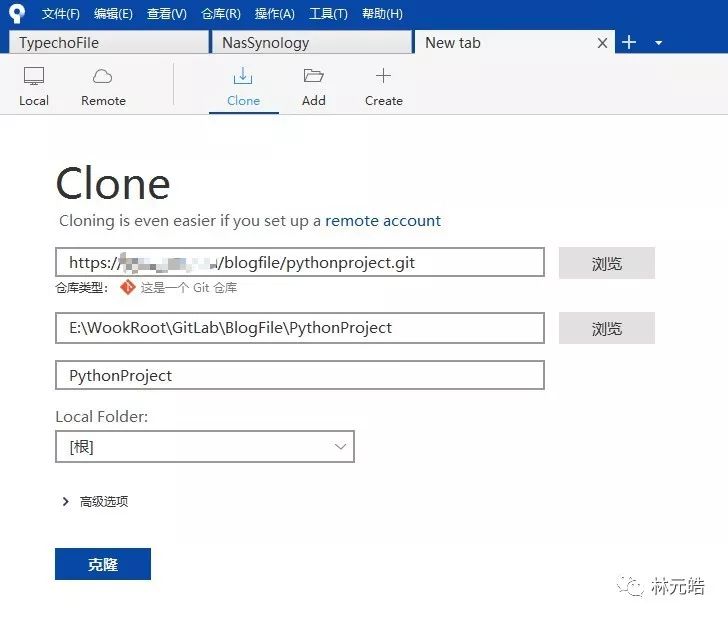This screenshot has height=618, width=728.
Task: Click the SourceTree logo icon
Action: click(17, 13)
